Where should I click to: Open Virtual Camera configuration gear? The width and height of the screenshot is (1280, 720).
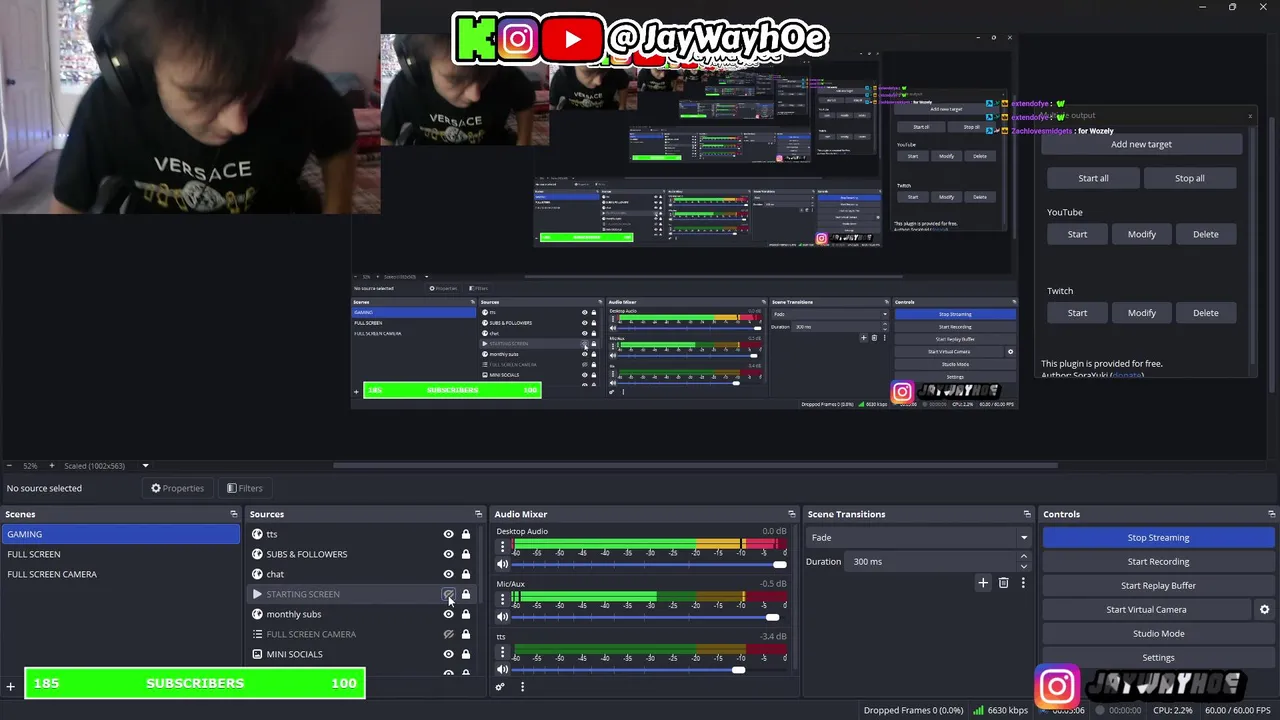coord(1264,610)
